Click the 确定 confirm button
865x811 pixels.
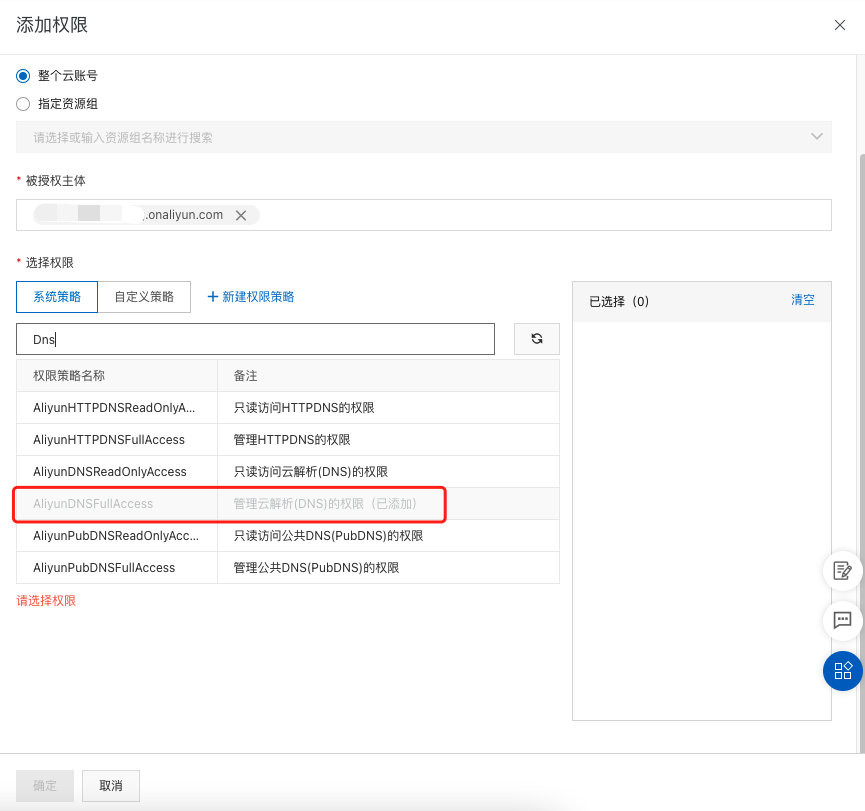click(x=45, y=786)
